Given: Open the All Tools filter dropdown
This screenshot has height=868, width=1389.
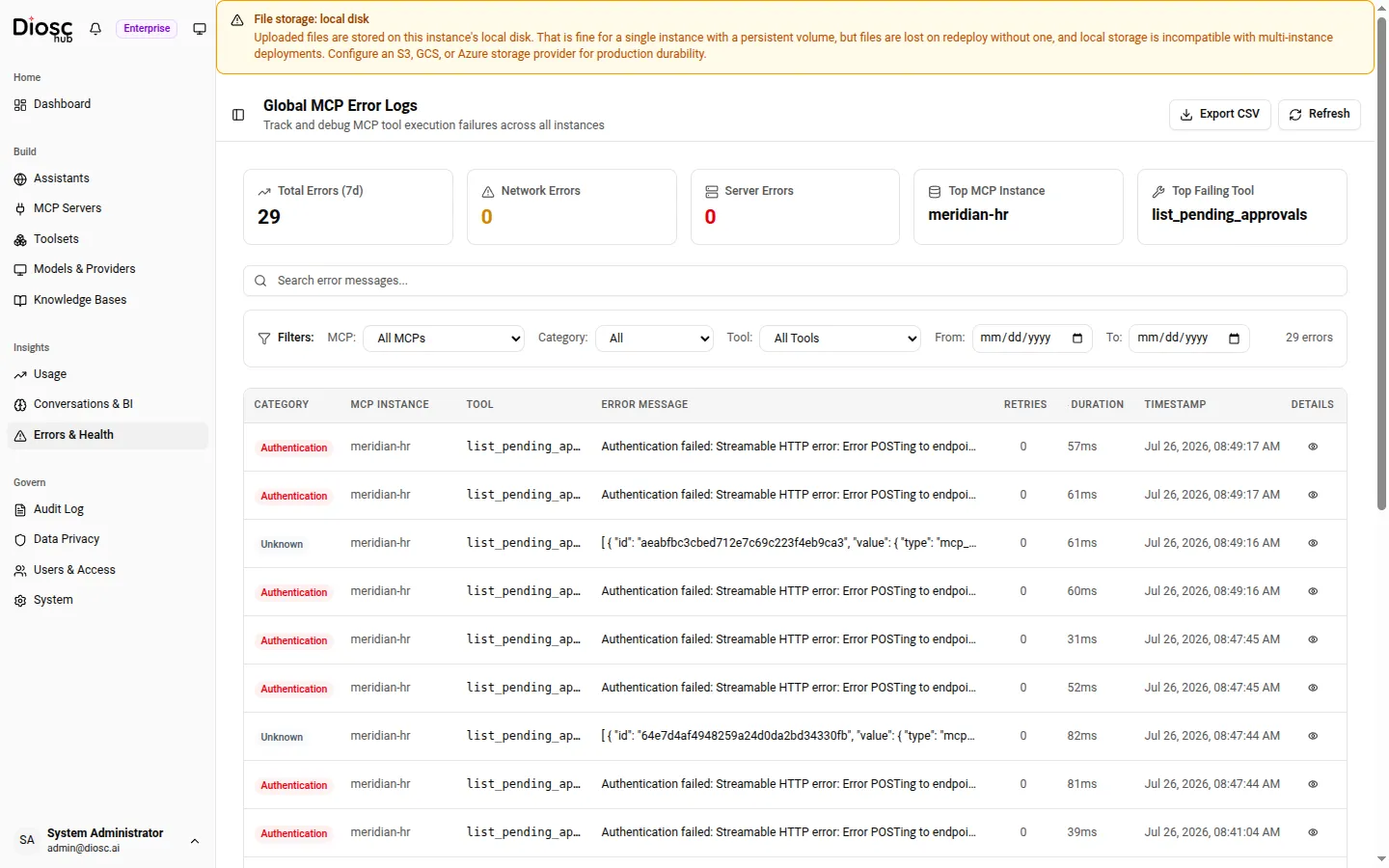Looking at the screenshot, I should point(840,339).
